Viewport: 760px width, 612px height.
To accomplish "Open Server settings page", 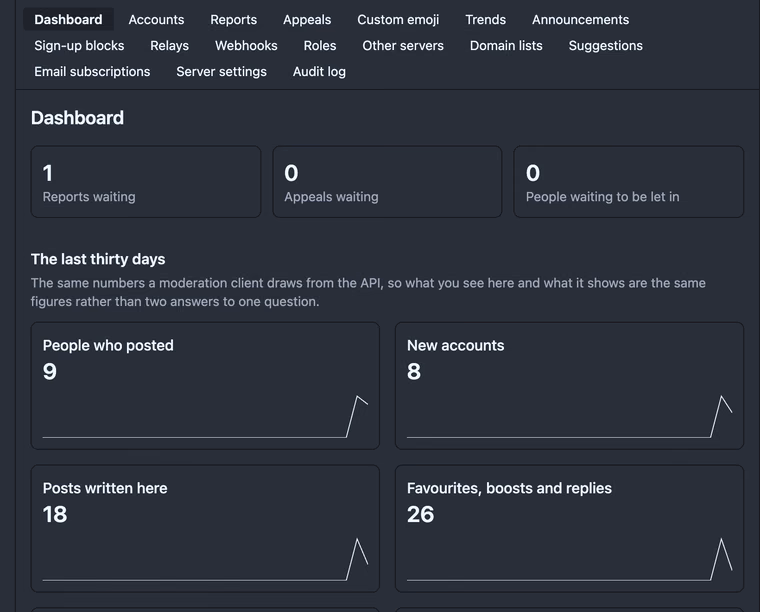I will [222, 72].
